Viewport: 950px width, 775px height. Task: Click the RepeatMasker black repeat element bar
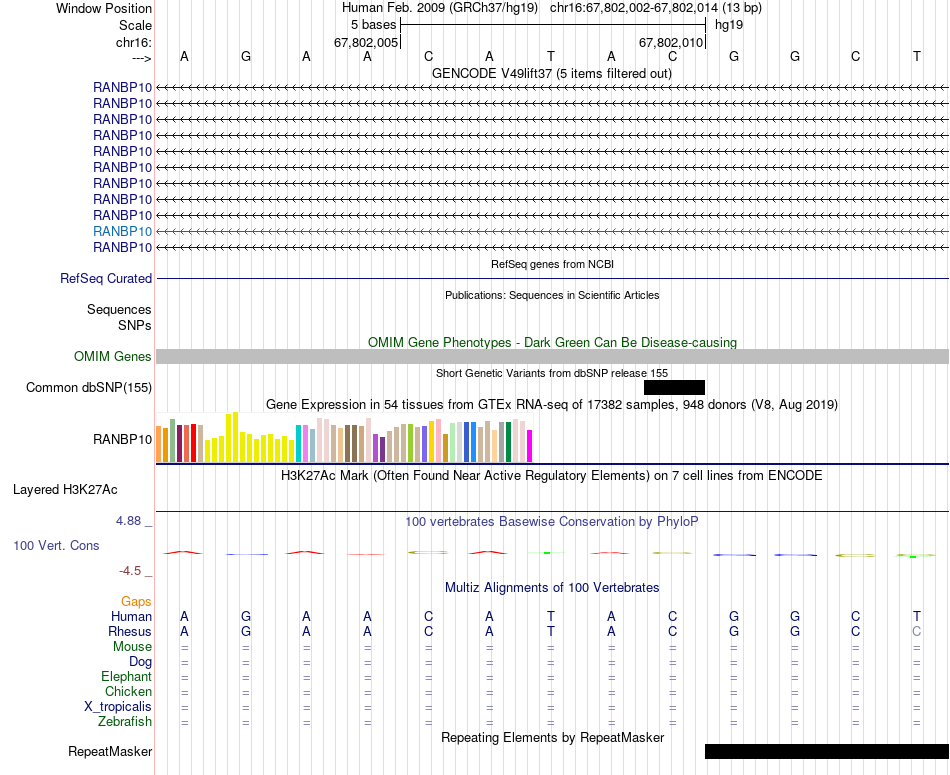tap(827, 751)
